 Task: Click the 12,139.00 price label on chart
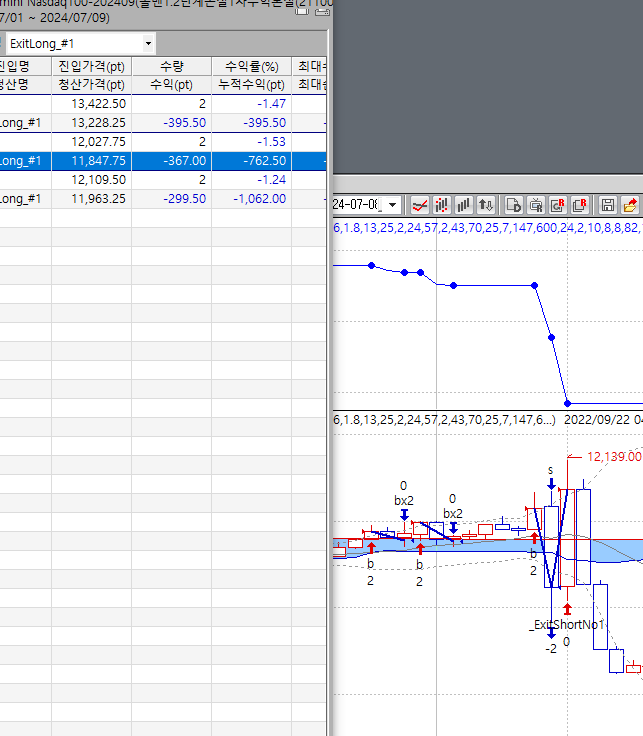click(x=612, y=456)
